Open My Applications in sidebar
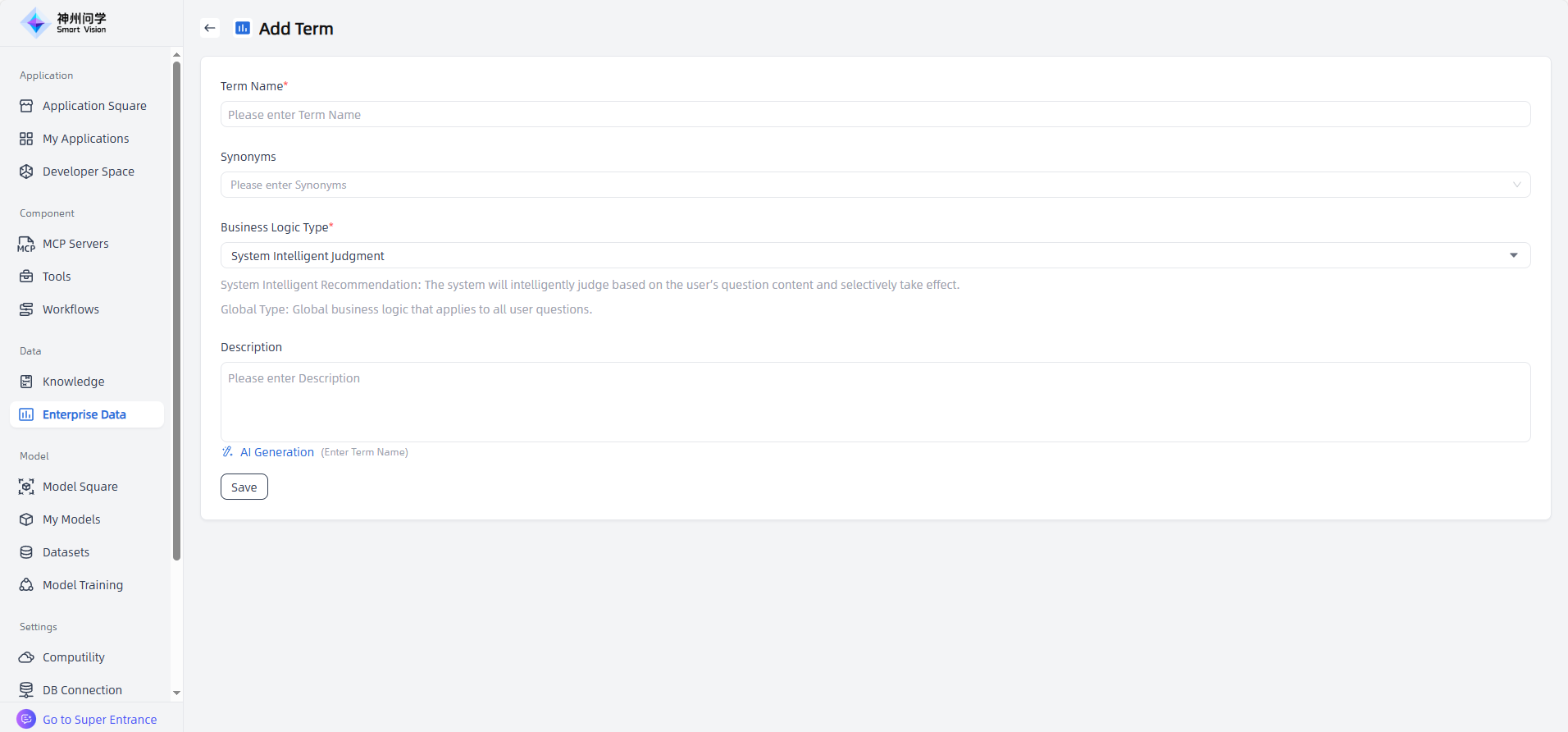This screenshot has width=1568, height=732. (x=85, y=139)
